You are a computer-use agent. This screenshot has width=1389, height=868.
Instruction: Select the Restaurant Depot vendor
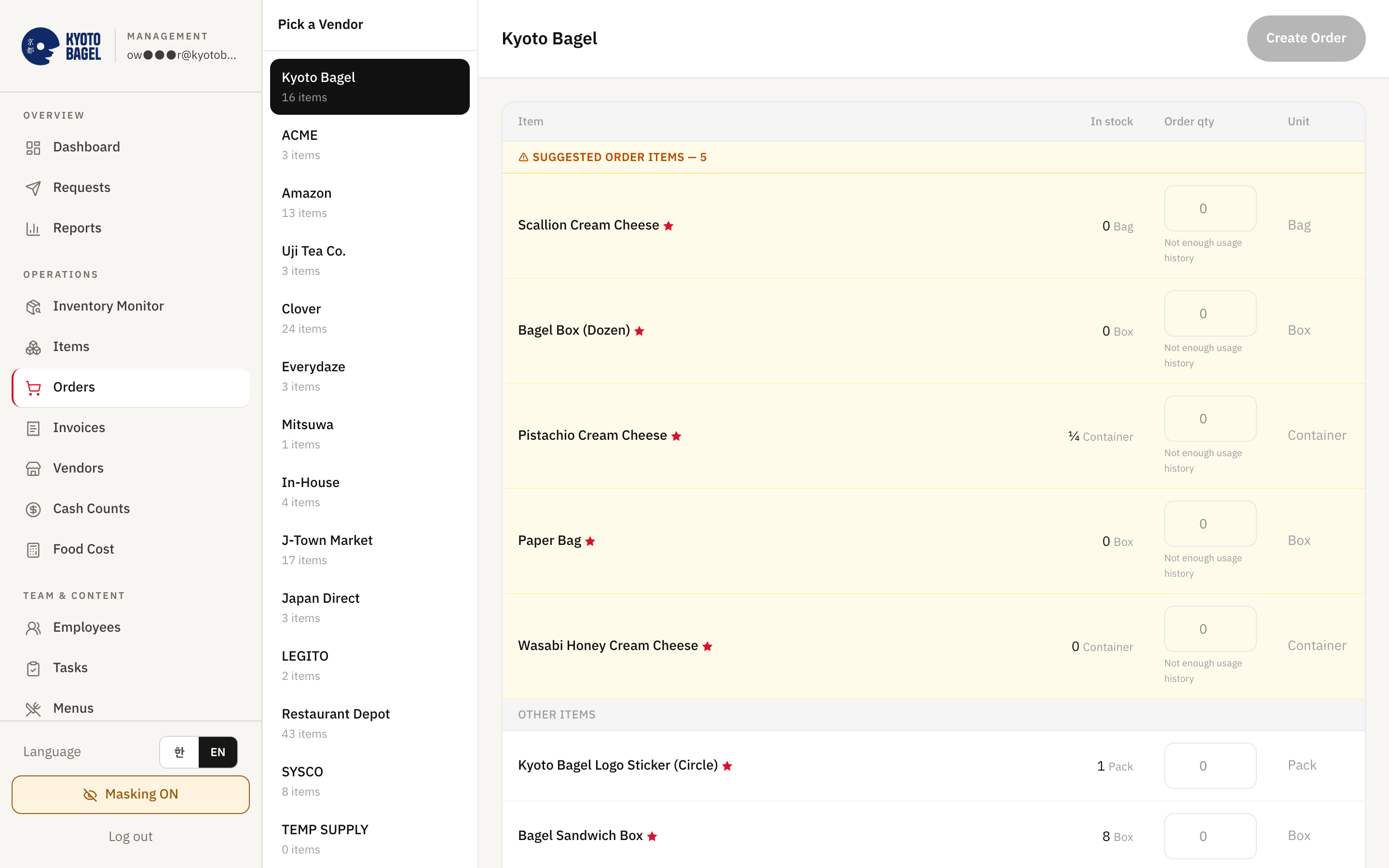point(369,723)
